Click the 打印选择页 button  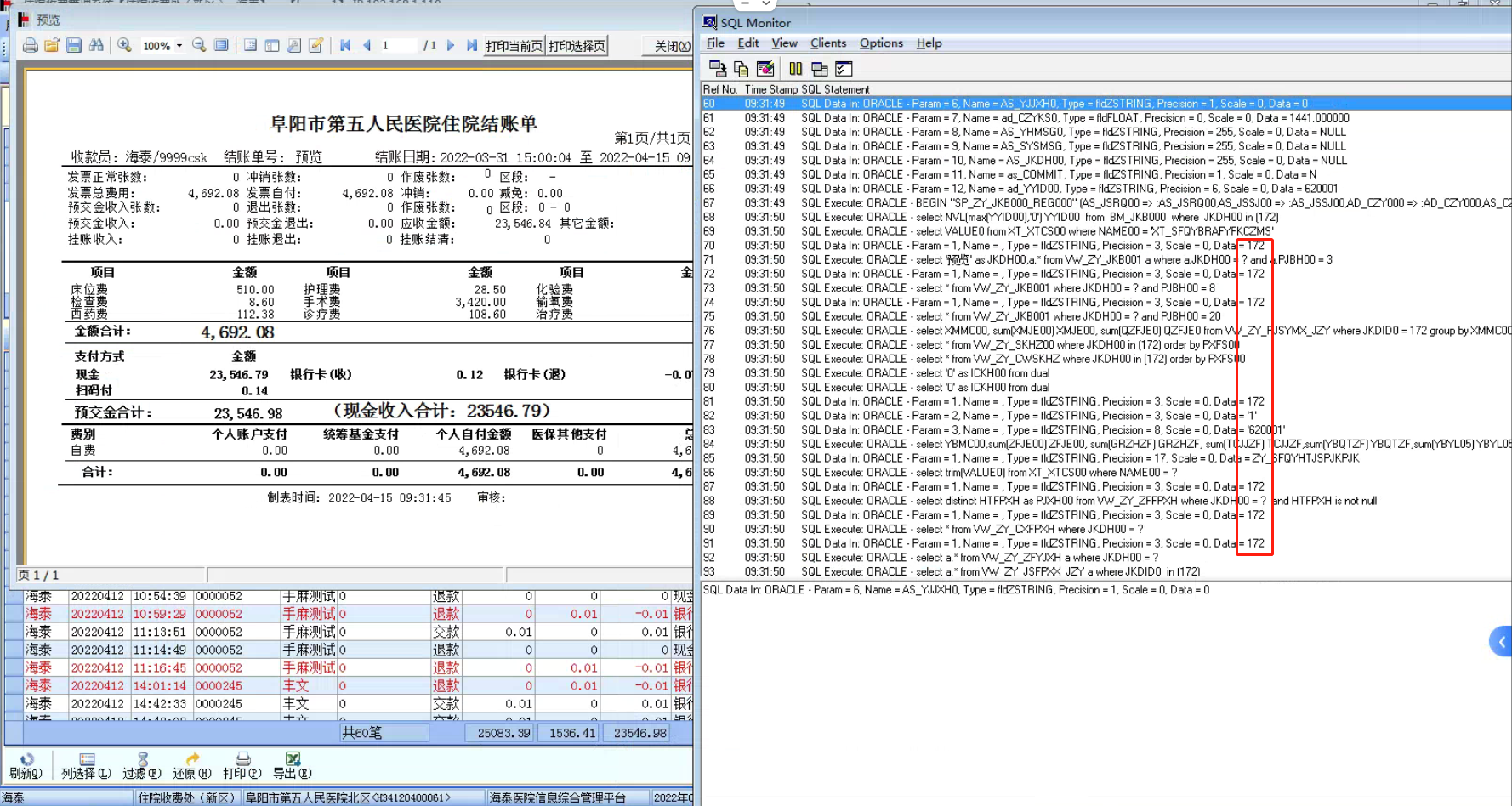577,46
